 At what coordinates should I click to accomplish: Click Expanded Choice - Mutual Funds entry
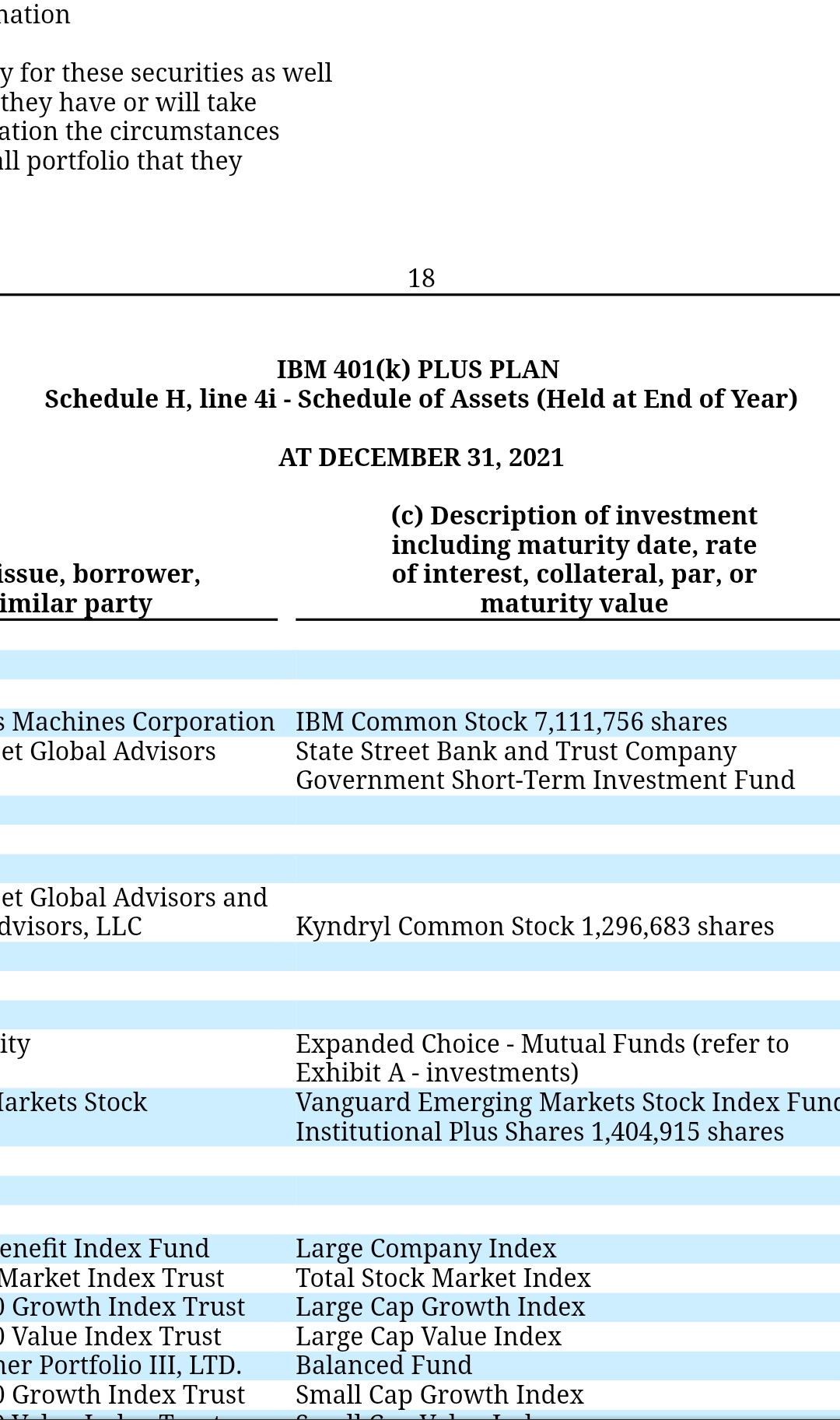point(542,1043)
